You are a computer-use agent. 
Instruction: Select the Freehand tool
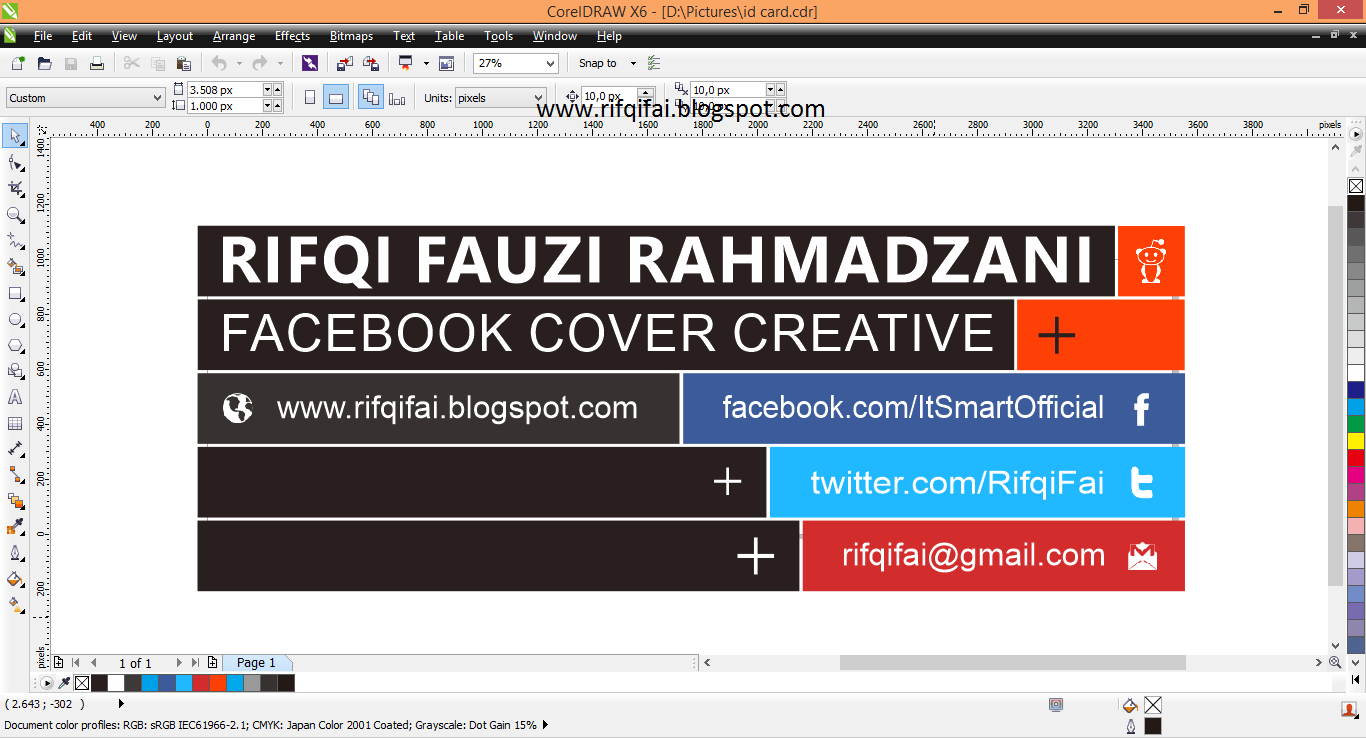pyautogui.click(x=15, y=241)
